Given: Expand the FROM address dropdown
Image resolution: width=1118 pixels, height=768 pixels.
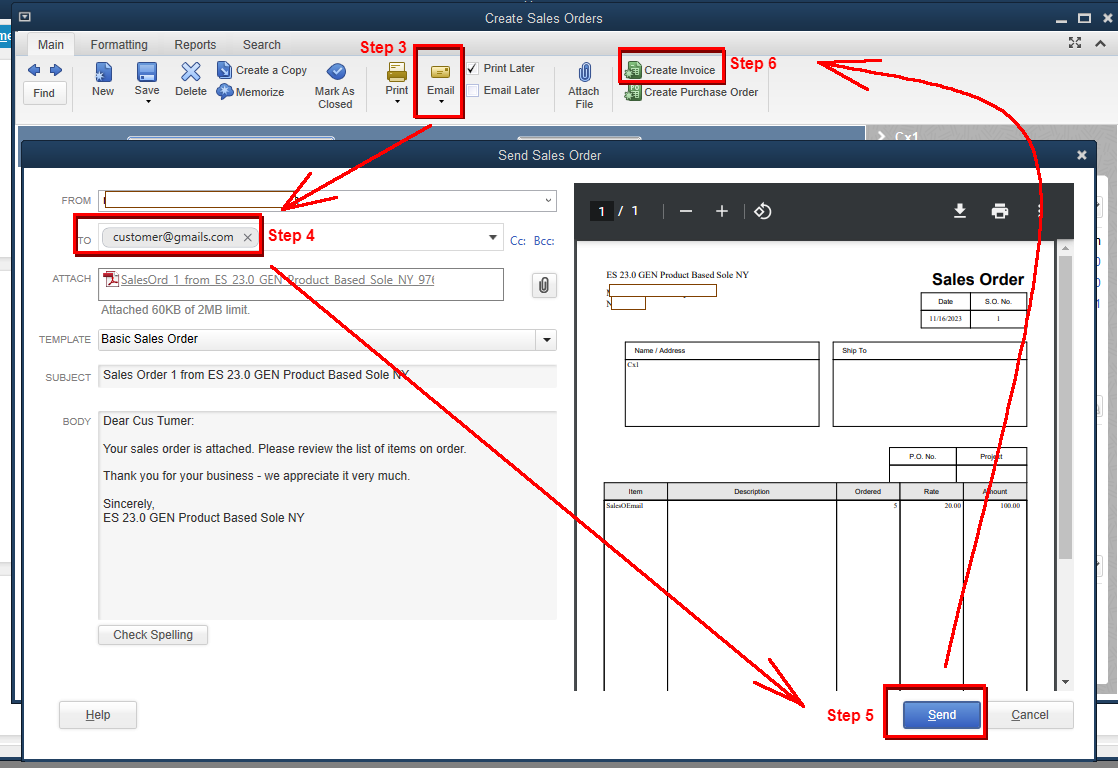Looking at the screenshot, I should [546, 200].
